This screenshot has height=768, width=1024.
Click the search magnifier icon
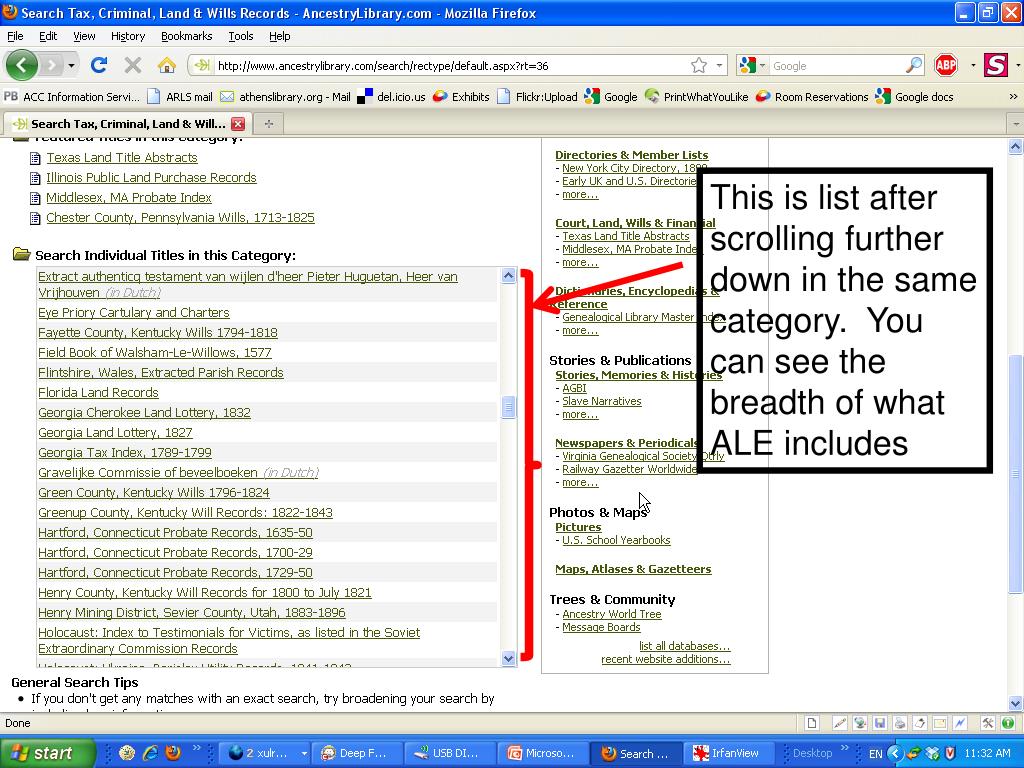pyautogui.click(x=914, y=65)
